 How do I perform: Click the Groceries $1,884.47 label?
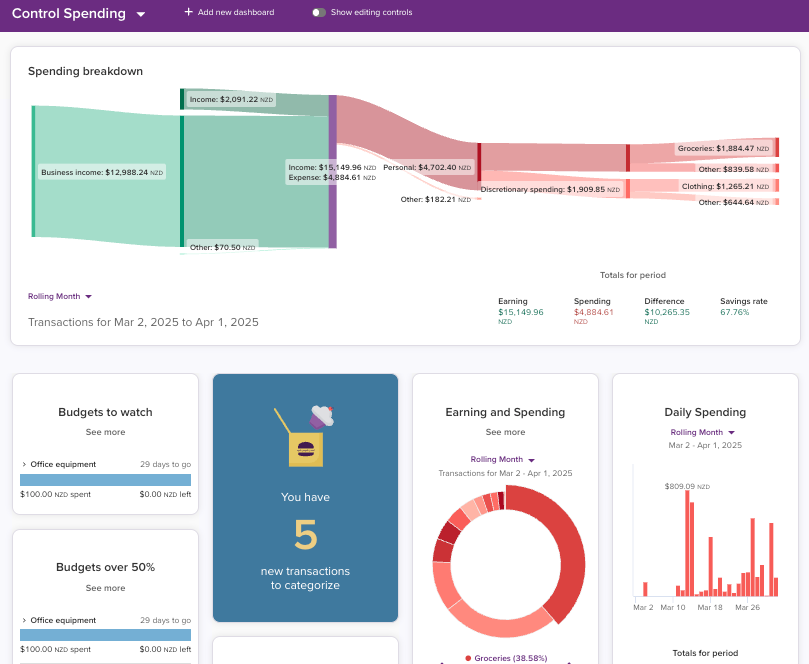tap(723, 148)
